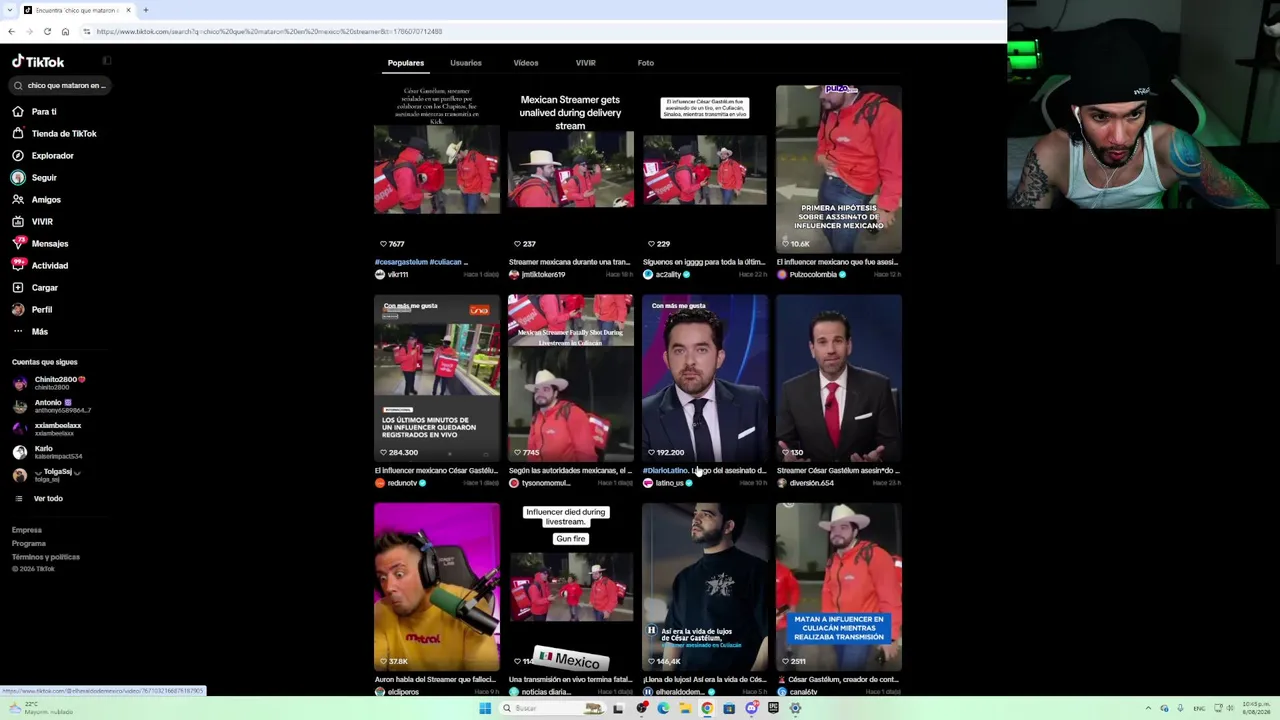The image size is (1280, 720).
Task: Open Tienda de TikTok shop icon
Action: point(18,133)
